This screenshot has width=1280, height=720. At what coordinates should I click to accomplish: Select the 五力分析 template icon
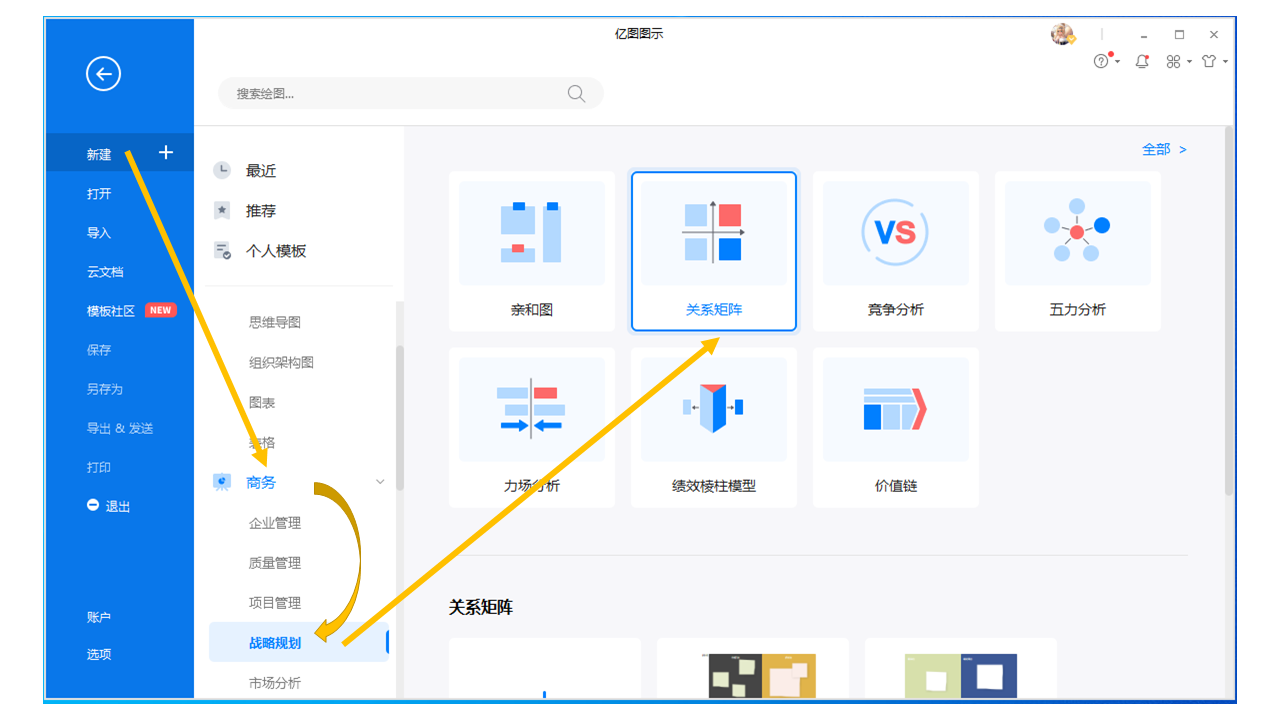tap(1077, 231)
